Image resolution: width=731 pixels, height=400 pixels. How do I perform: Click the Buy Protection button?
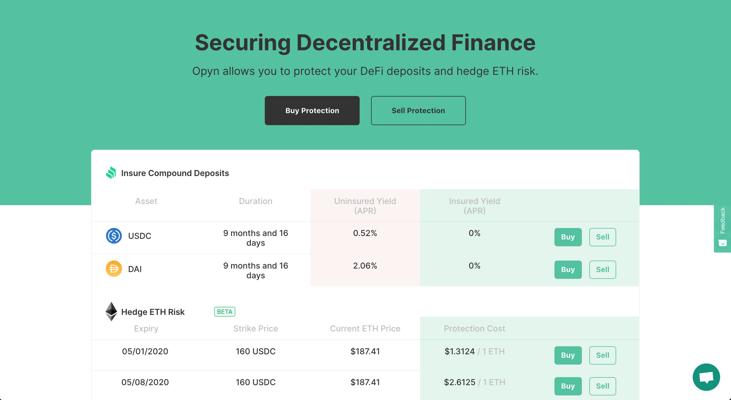pos(312,110)
